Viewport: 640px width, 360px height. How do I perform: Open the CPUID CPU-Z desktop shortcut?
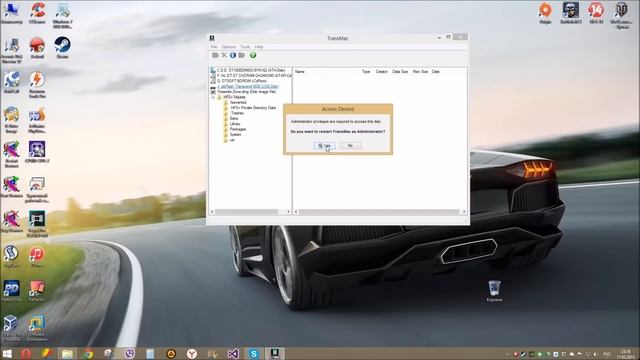[x=37, y=152]
